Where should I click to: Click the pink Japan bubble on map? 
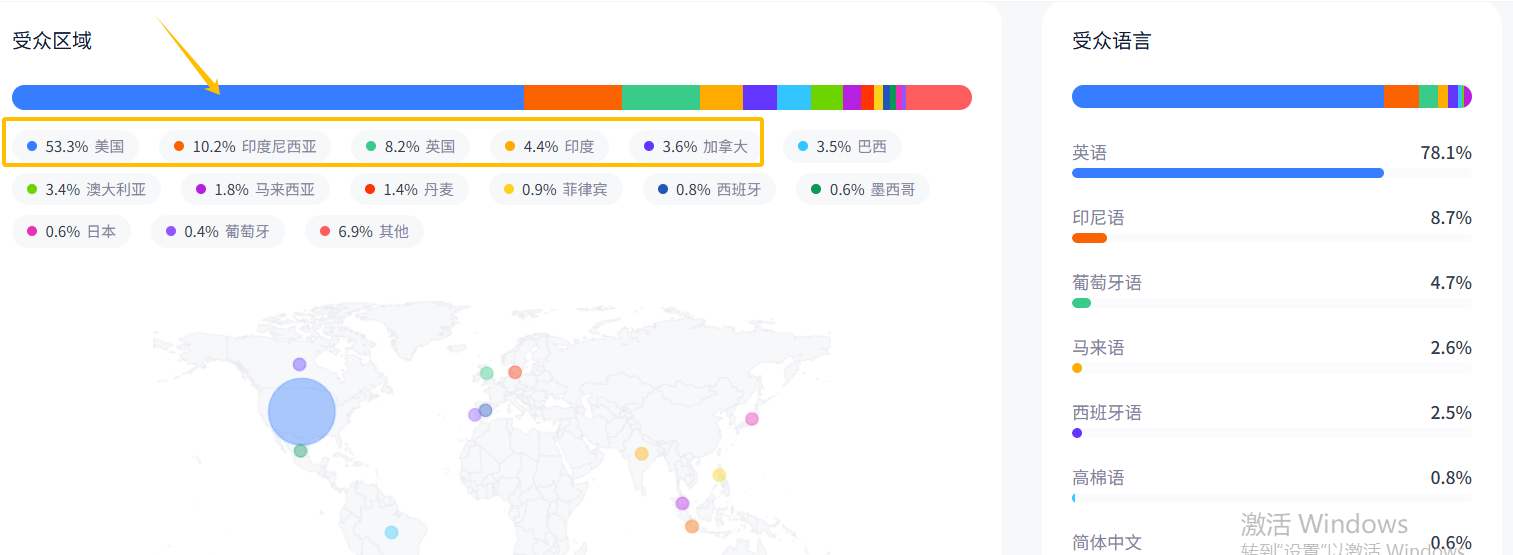752,419
